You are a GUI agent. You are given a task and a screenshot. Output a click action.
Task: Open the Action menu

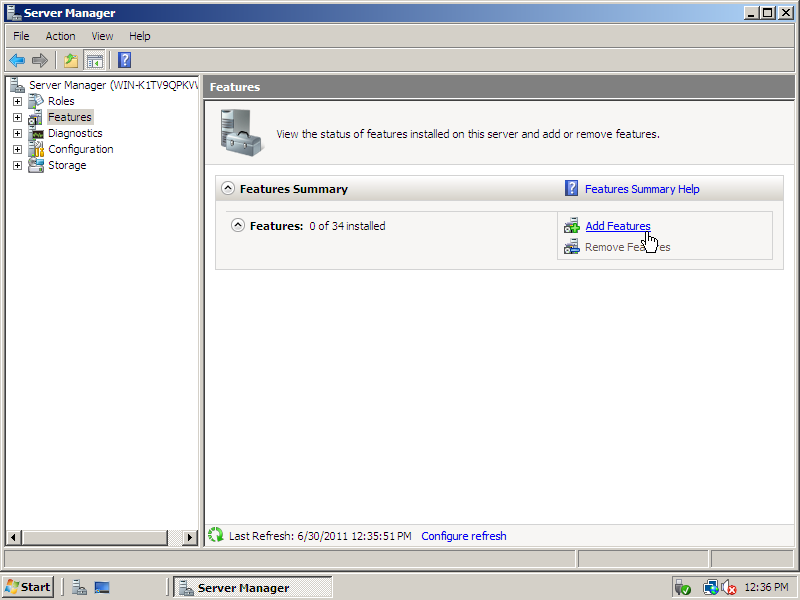click(x=60, y=36)
